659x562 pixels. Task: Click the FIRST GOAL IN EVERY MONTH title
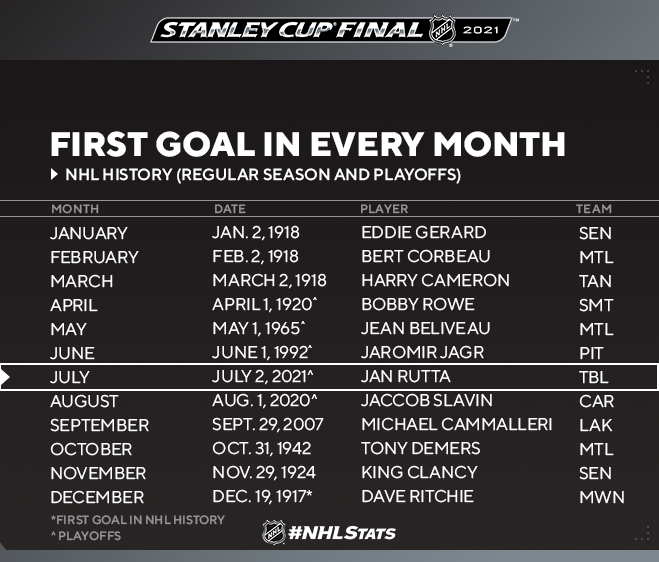(308, 144)
